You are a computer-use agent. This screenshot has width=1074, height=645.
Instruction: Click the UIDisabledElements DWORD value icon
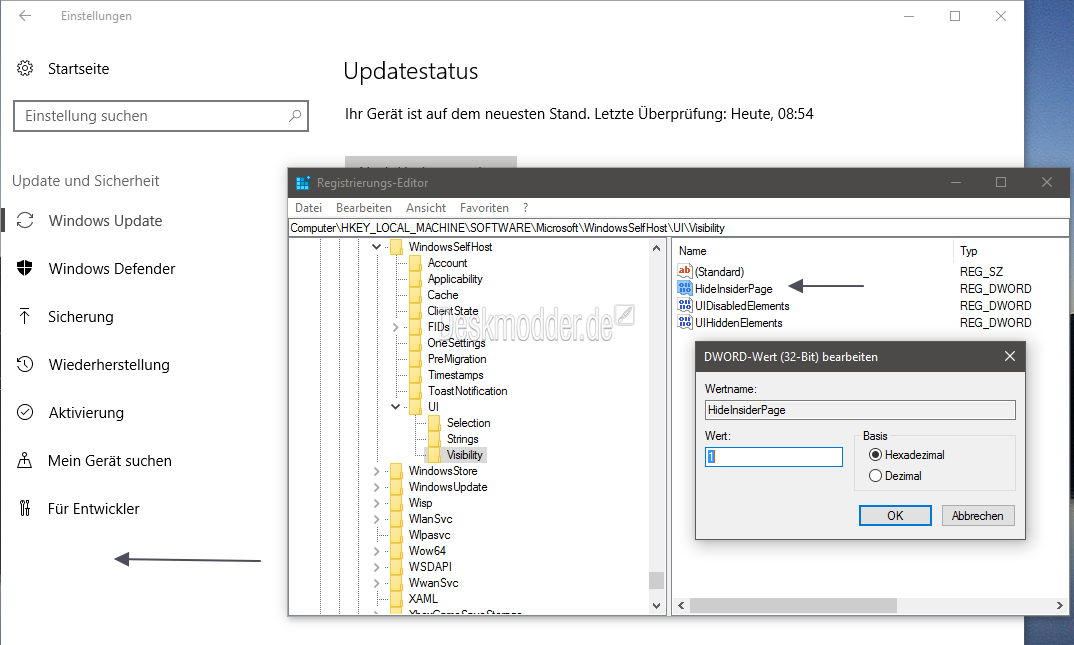[x=684, y=305]
